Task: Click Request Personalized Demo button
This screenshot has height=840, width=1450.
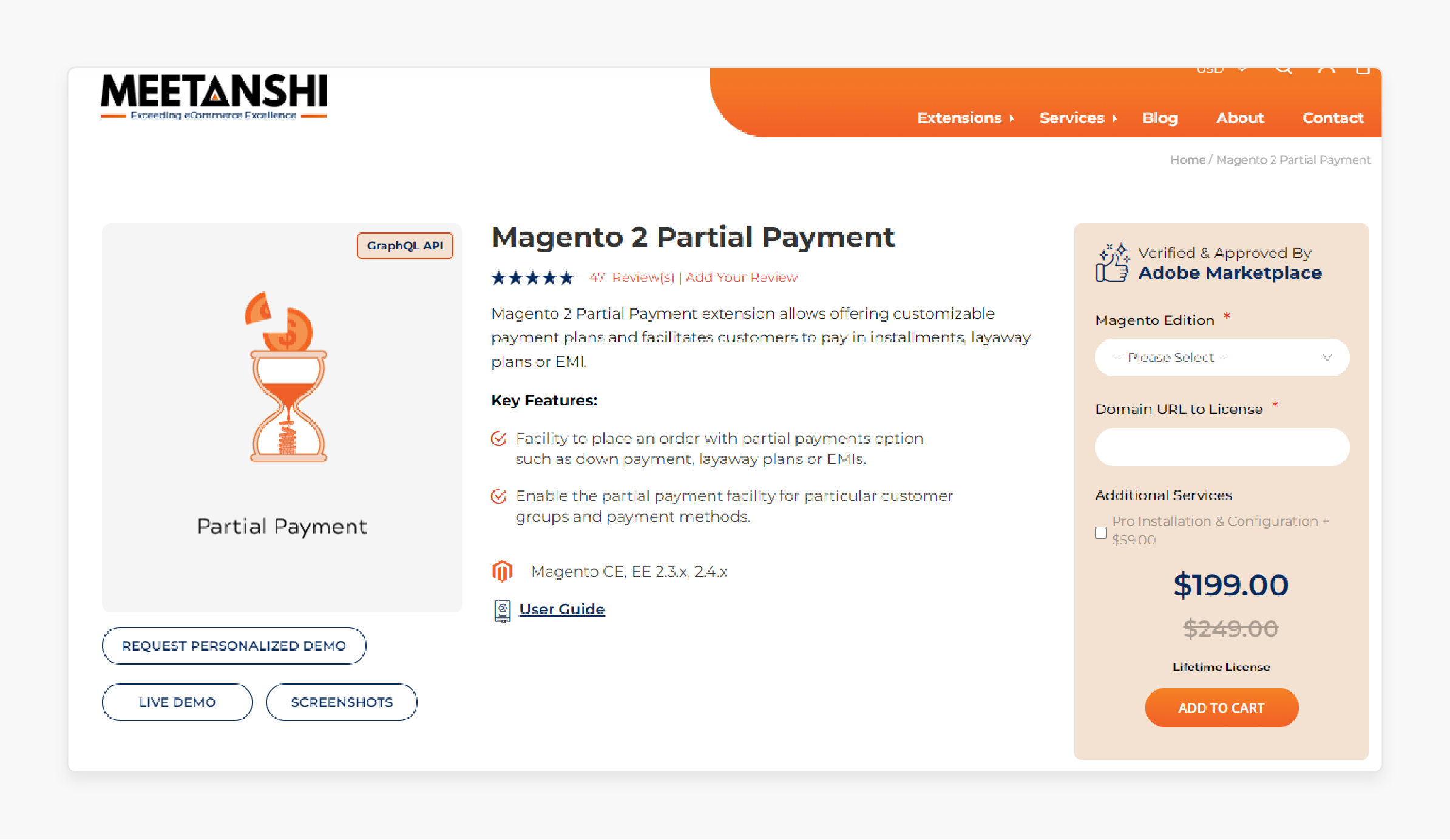Action: (234, 646)
